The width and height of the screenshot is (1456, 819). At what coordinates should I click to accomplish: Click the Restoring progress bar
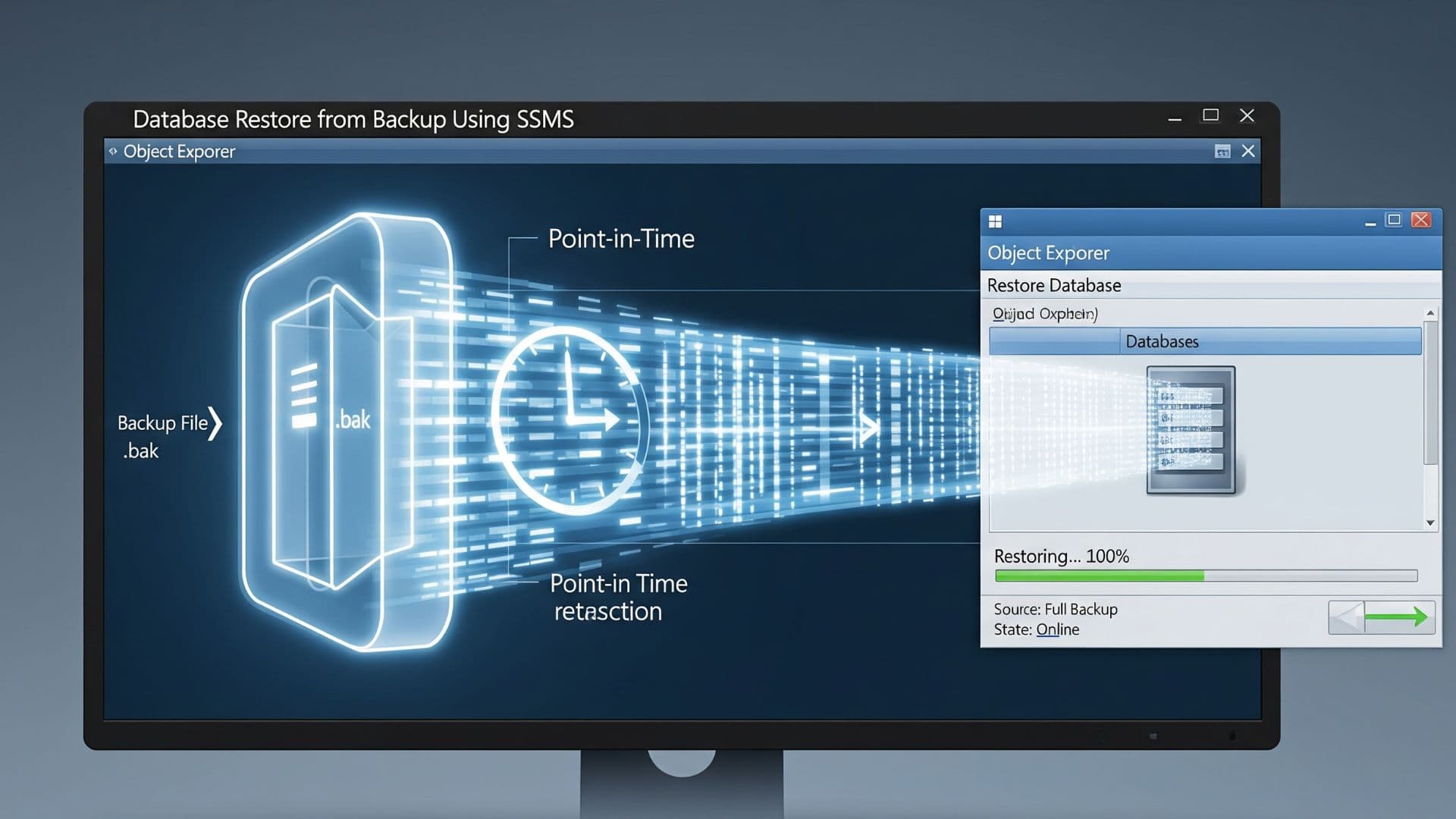[x=1205, y=576]
